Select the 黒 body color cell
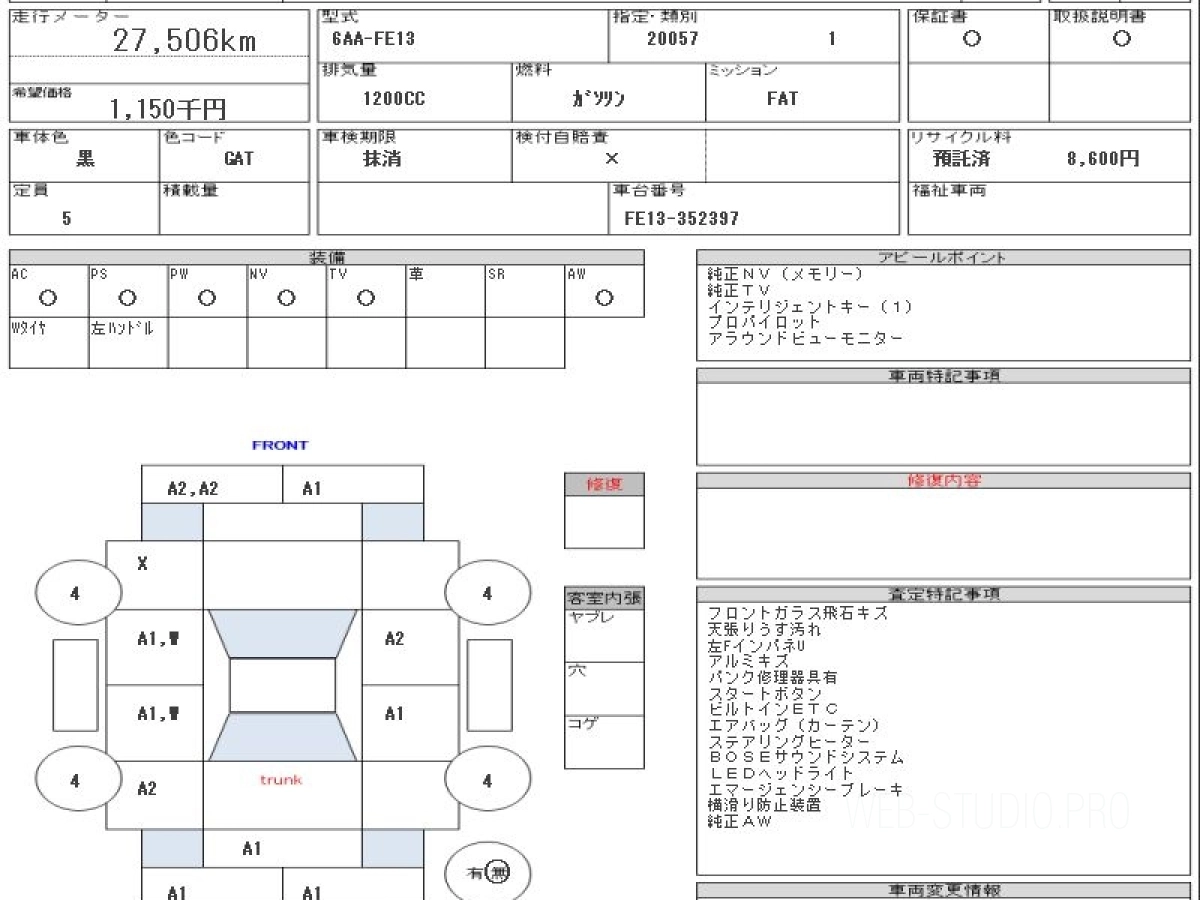Viewport: 1200px width, 900px height. click(85, 157)
